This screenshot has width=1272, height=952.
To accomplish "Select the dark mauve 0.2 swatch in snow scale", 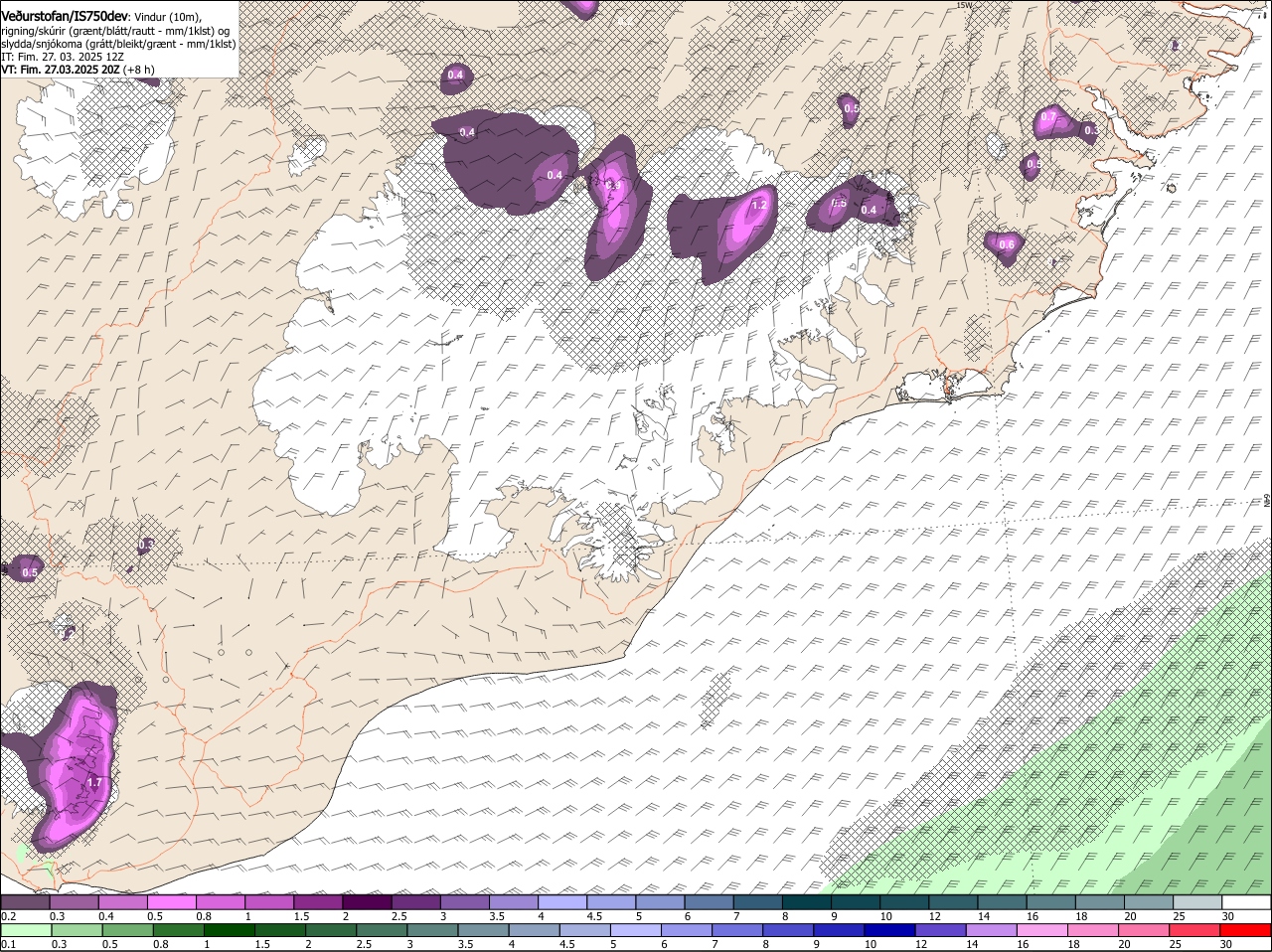I will pos(25,902).
